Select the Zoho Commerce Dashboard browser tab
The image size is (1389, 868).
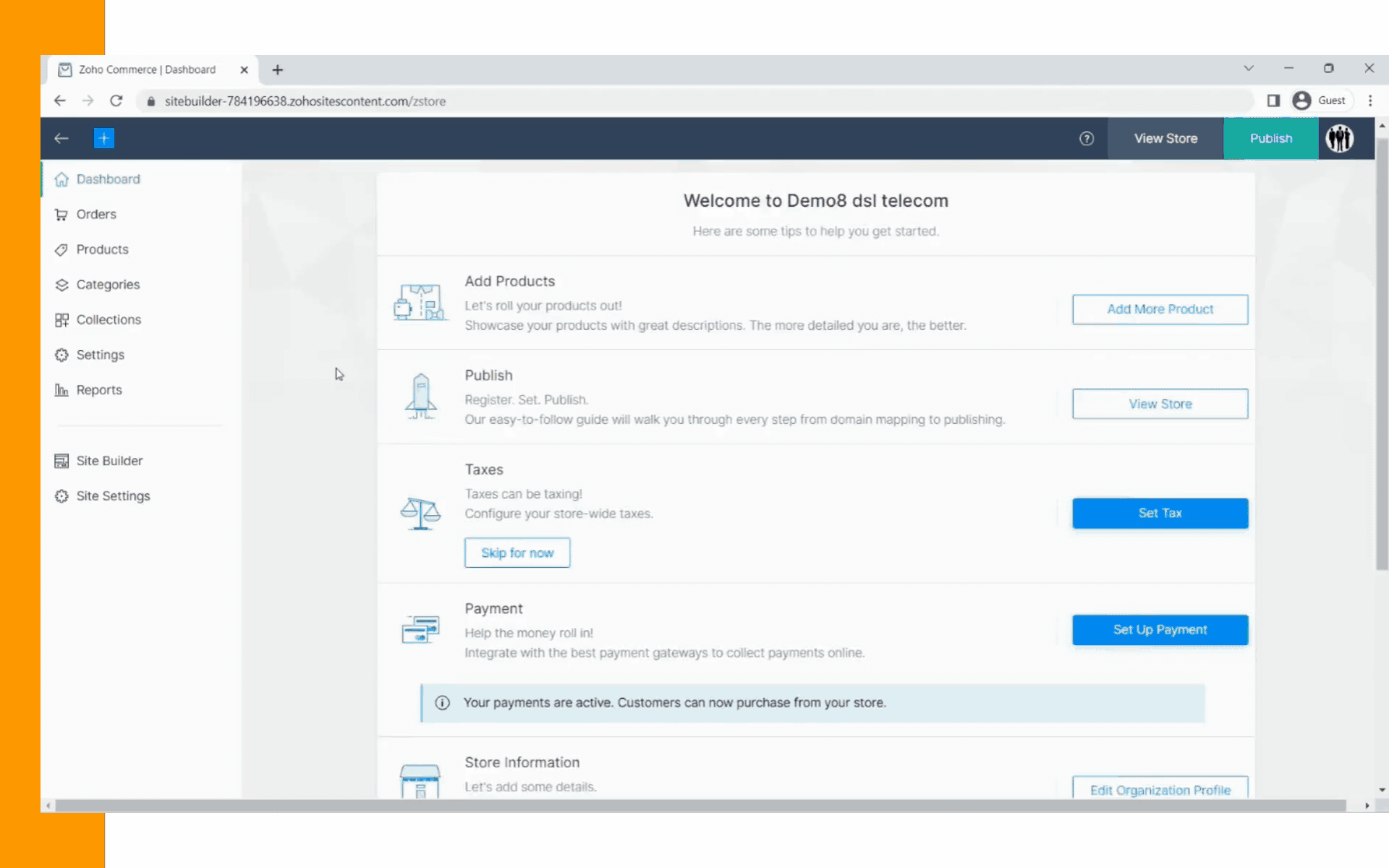pos(152,70)
